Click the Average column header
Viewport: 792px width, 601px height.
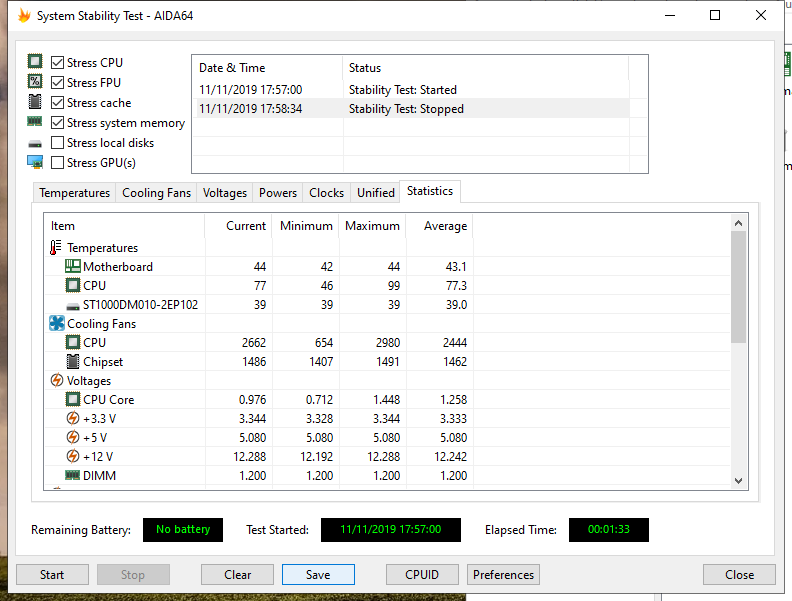click(x=439, y=226)
